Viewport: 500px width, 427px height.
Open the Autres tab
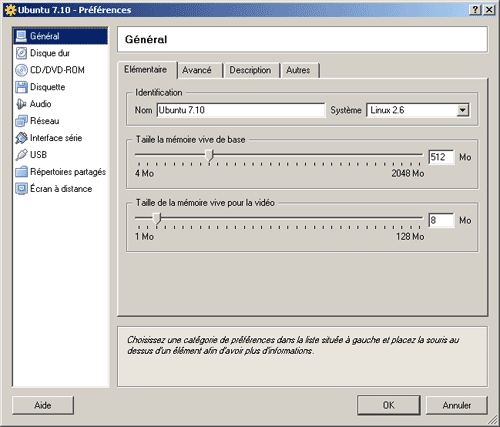300,70
